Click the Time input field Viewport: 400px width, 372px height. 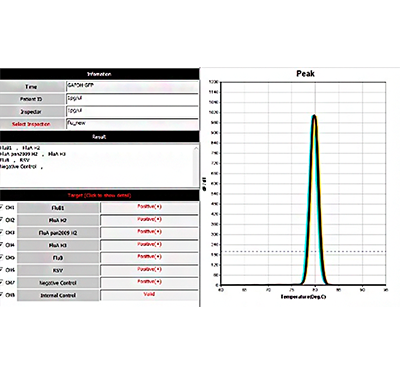coord(132,87)
